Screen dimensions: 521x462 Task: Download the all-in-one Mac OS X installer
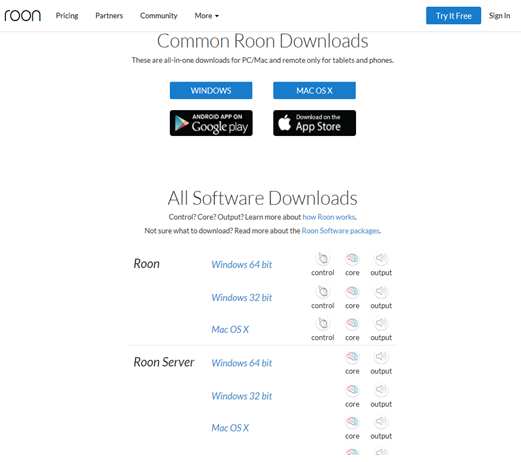coord(314,90)
